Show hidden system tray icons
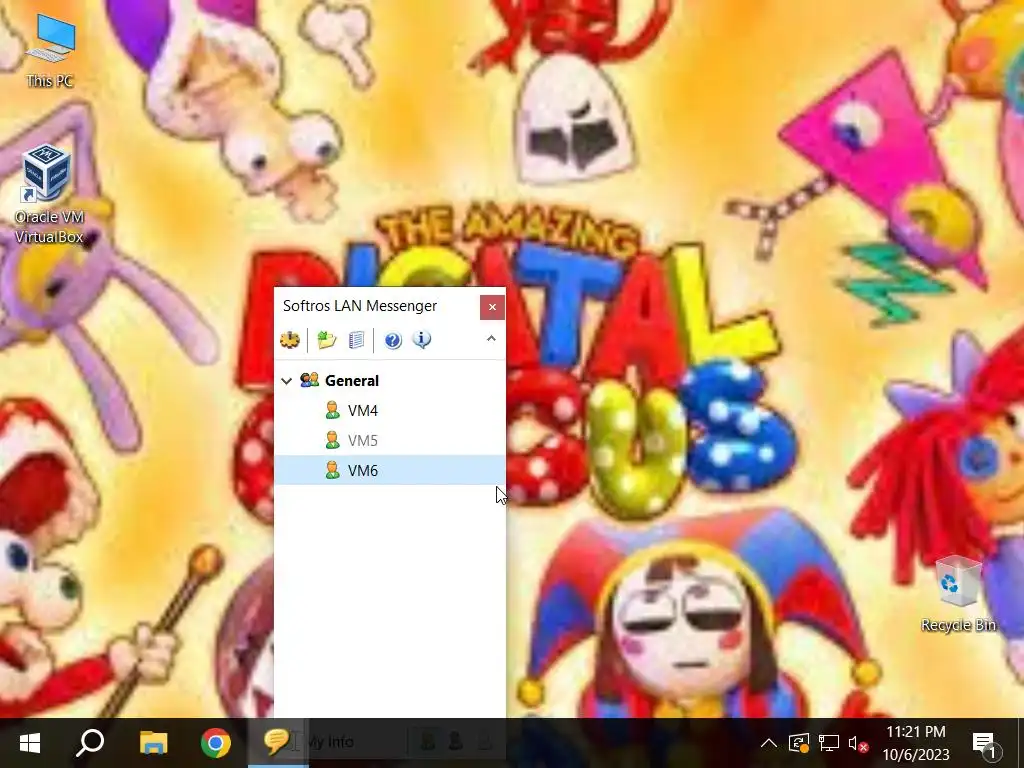This screenshot has width=1024, height=768. coord(769,743)
